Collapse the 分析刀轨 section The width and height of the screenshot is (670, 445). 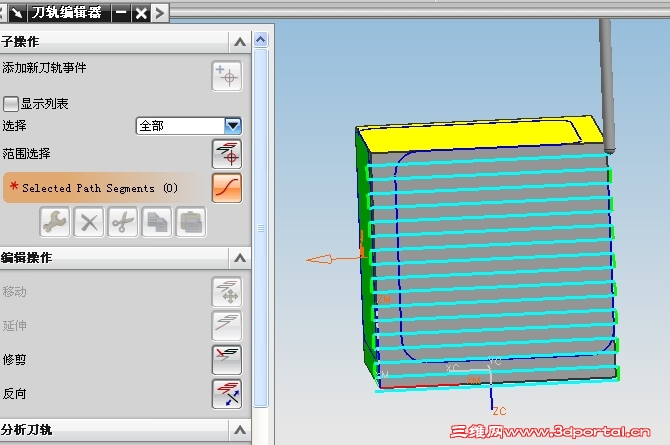point(240,430)
